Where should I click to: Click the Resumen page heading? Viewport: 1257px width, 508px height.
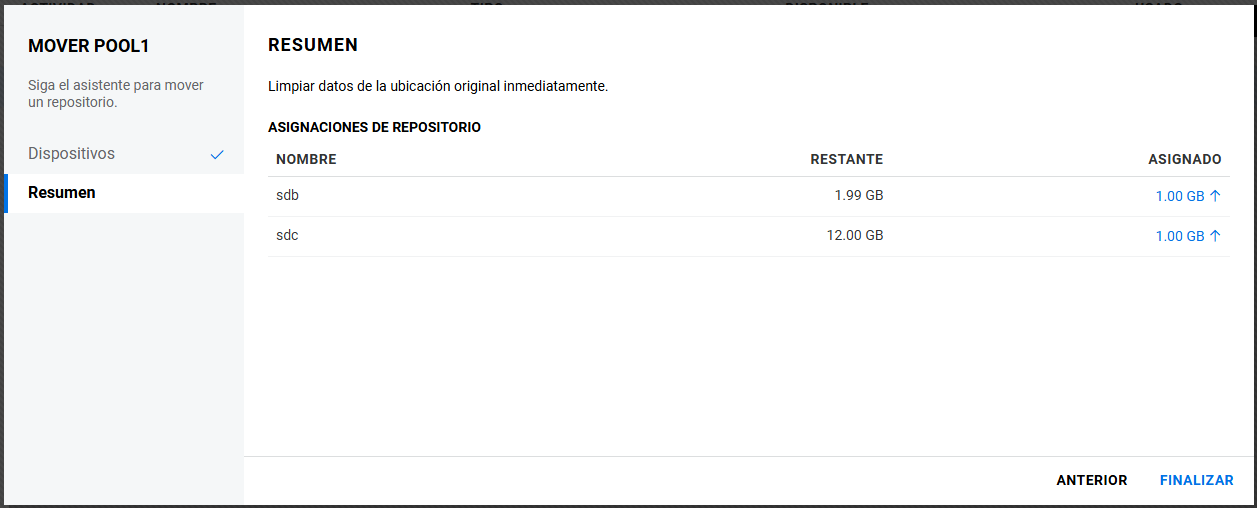pyautogui.click(x=313, y=45)
